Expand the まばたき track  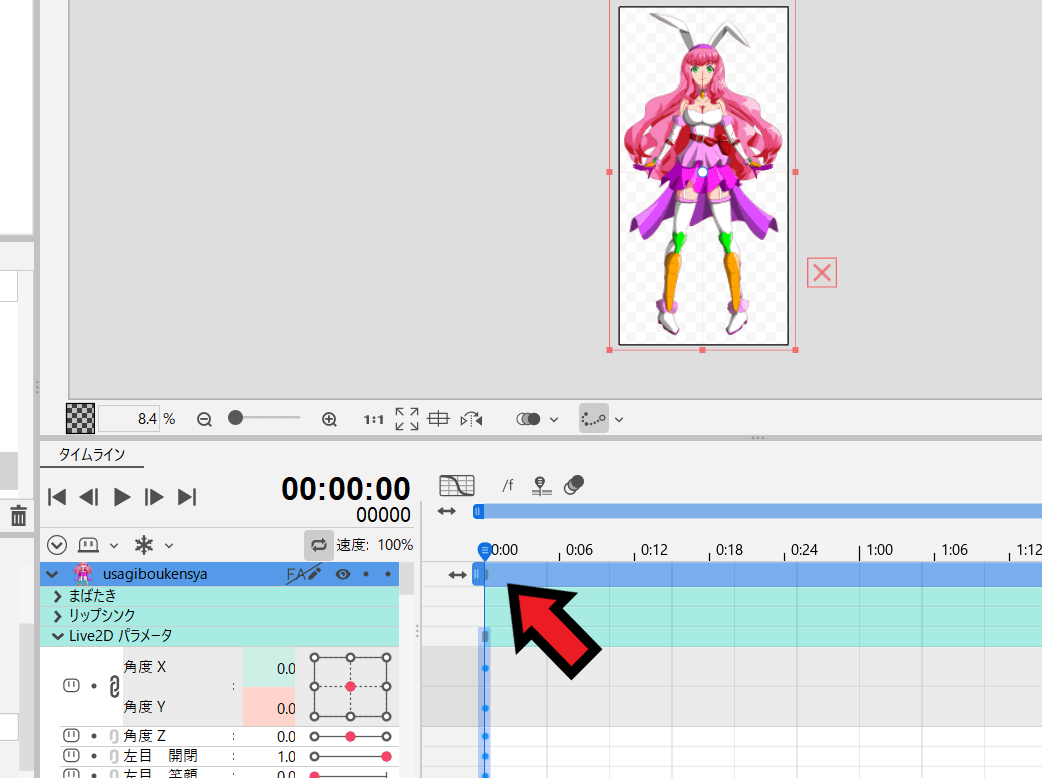57,594
